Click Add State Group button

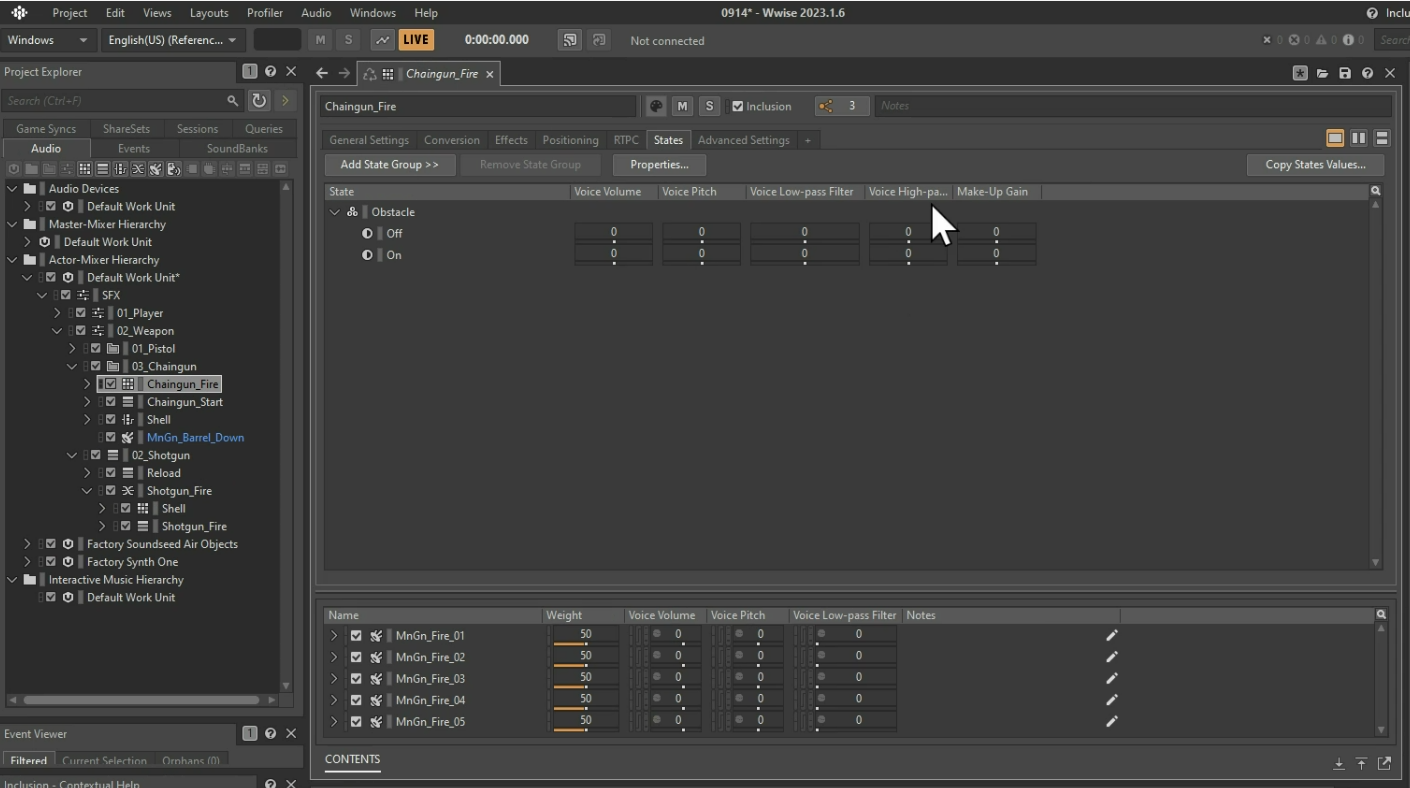coord(390,165)
